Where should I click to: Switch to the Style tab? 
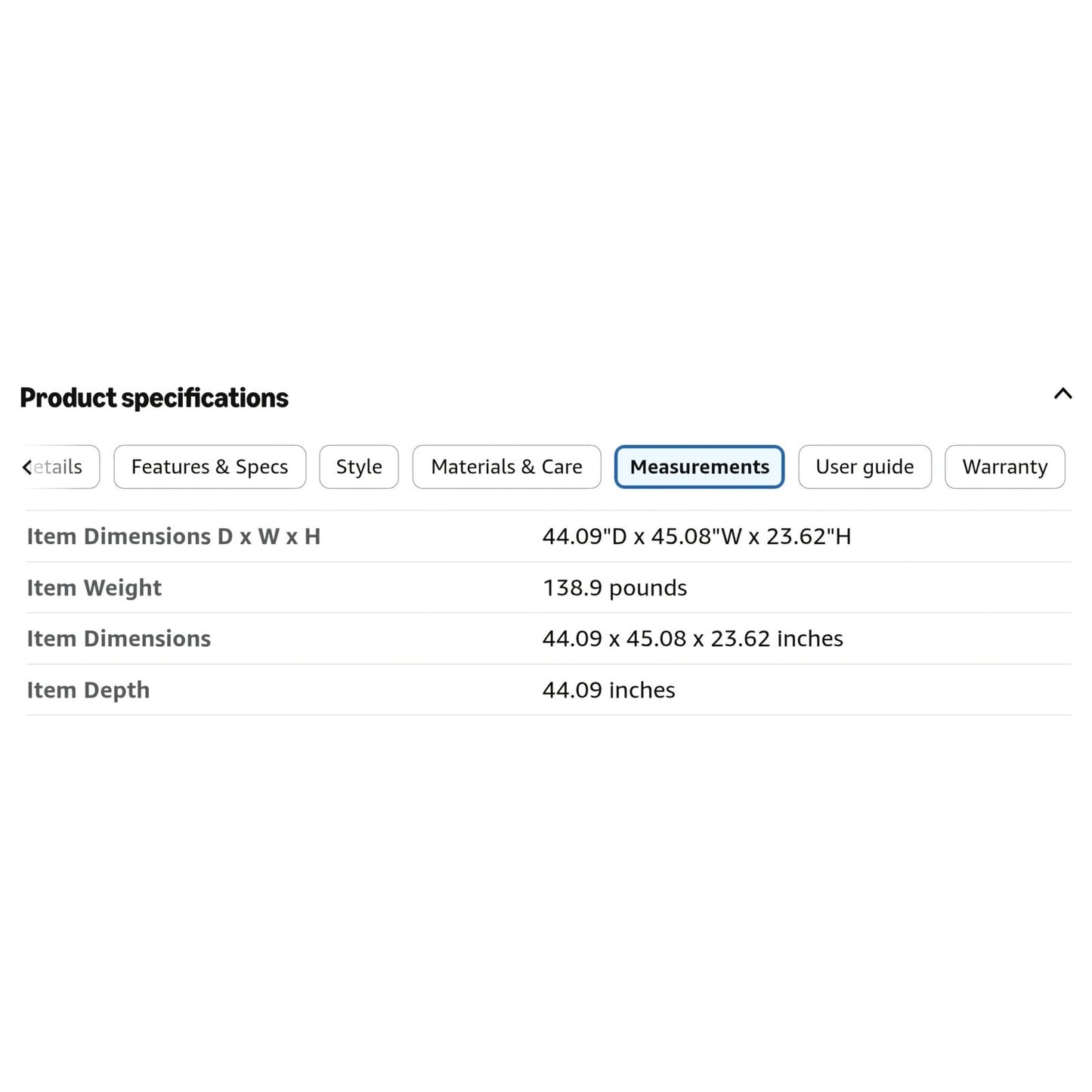pyautogui.click(x=359, y=467)
